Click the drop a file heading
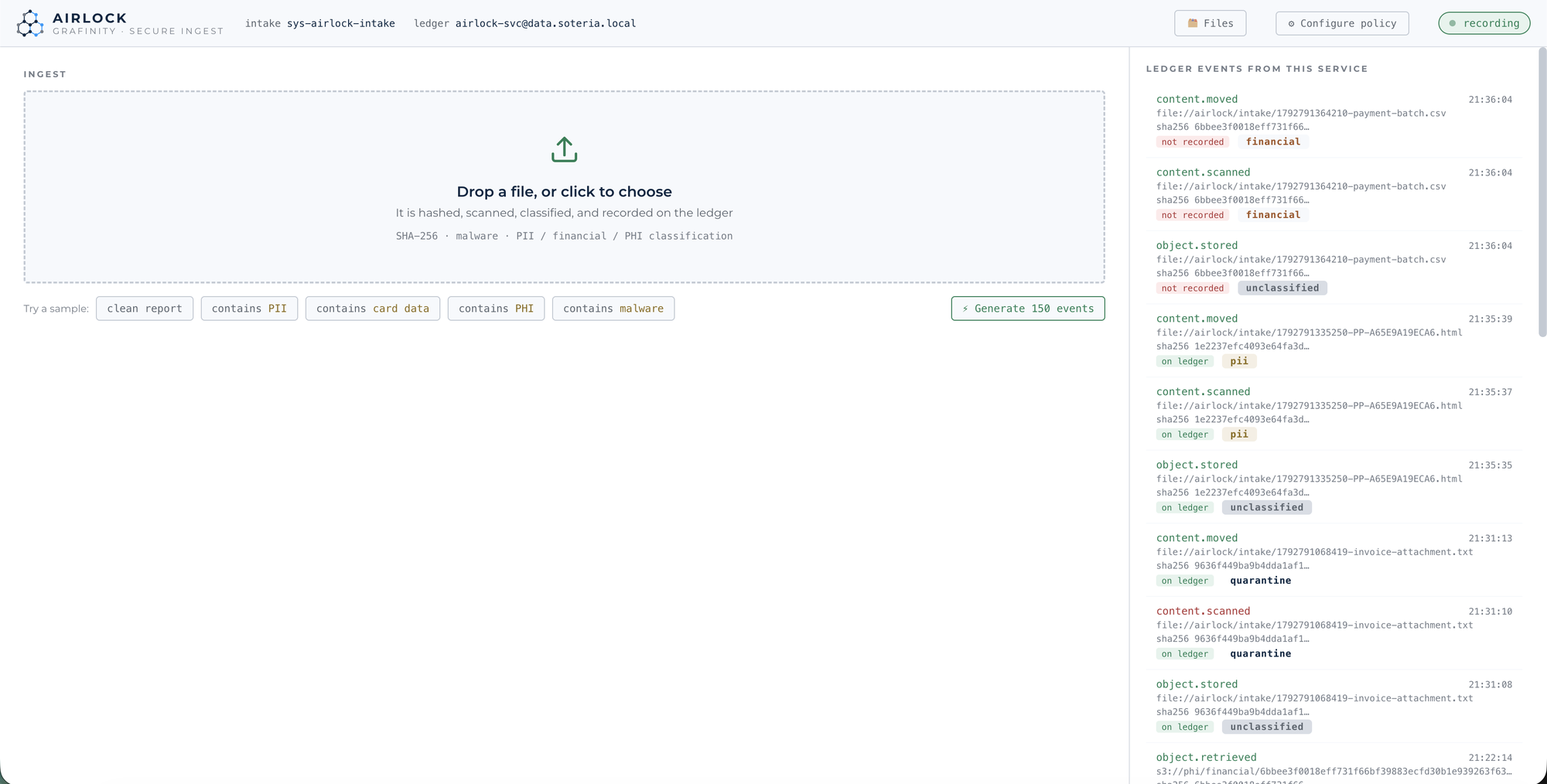 click(x=564, y=192)
